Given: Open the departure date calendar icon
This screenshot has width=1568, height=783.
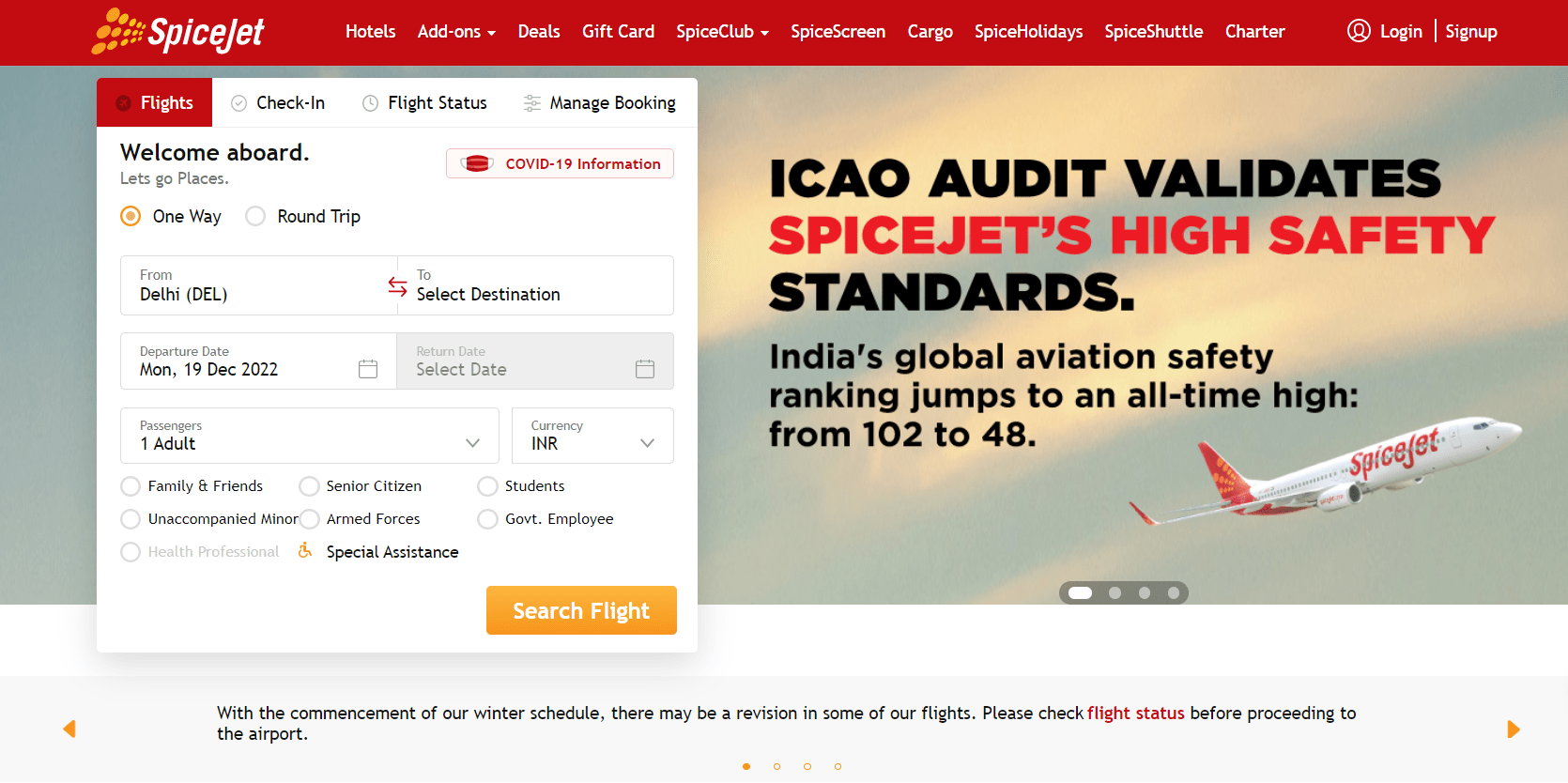Looking at the screenshot, I should (x=368, y=369).
